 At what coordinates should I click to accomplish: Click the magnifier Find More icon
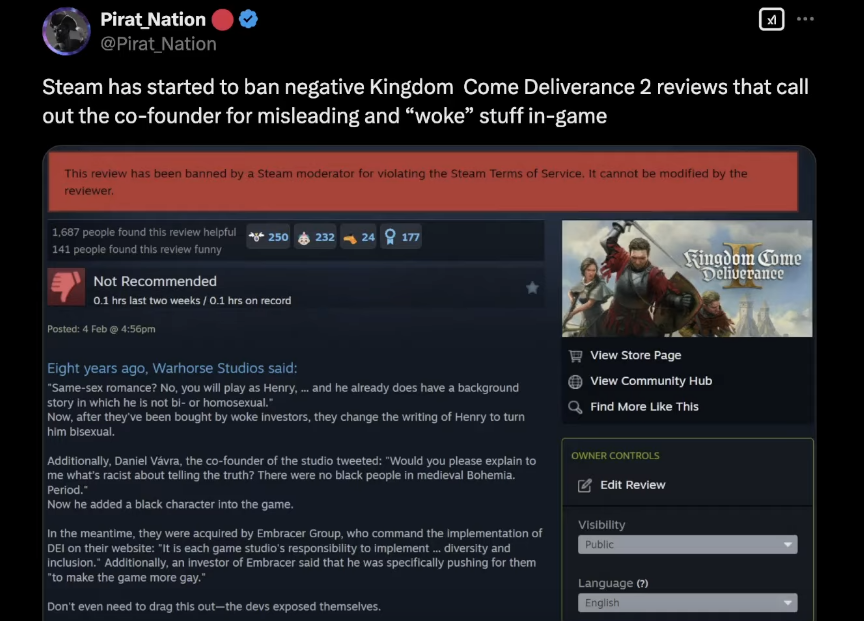click(x=575, y=407)
